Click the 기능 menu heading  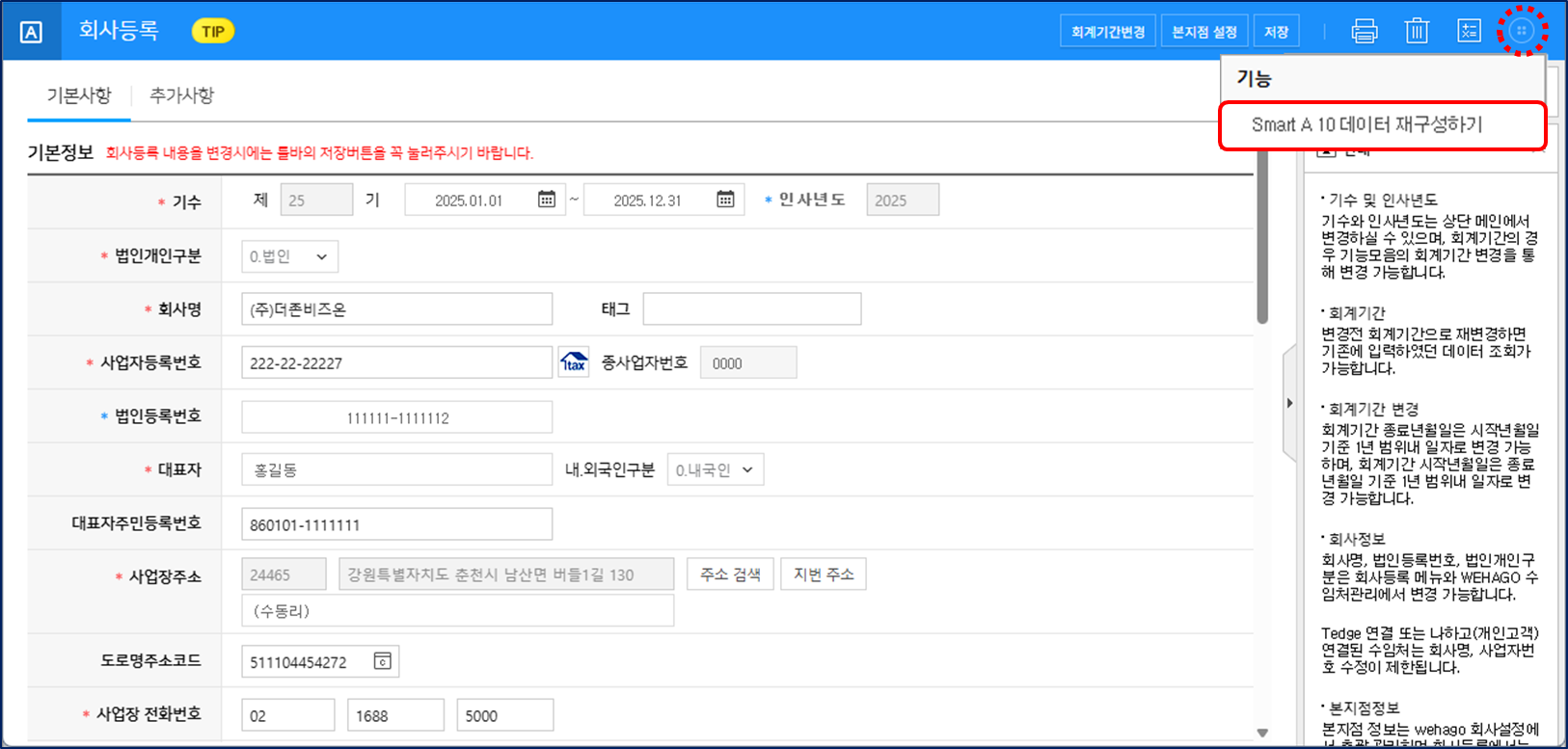(x=1254, y=79)
